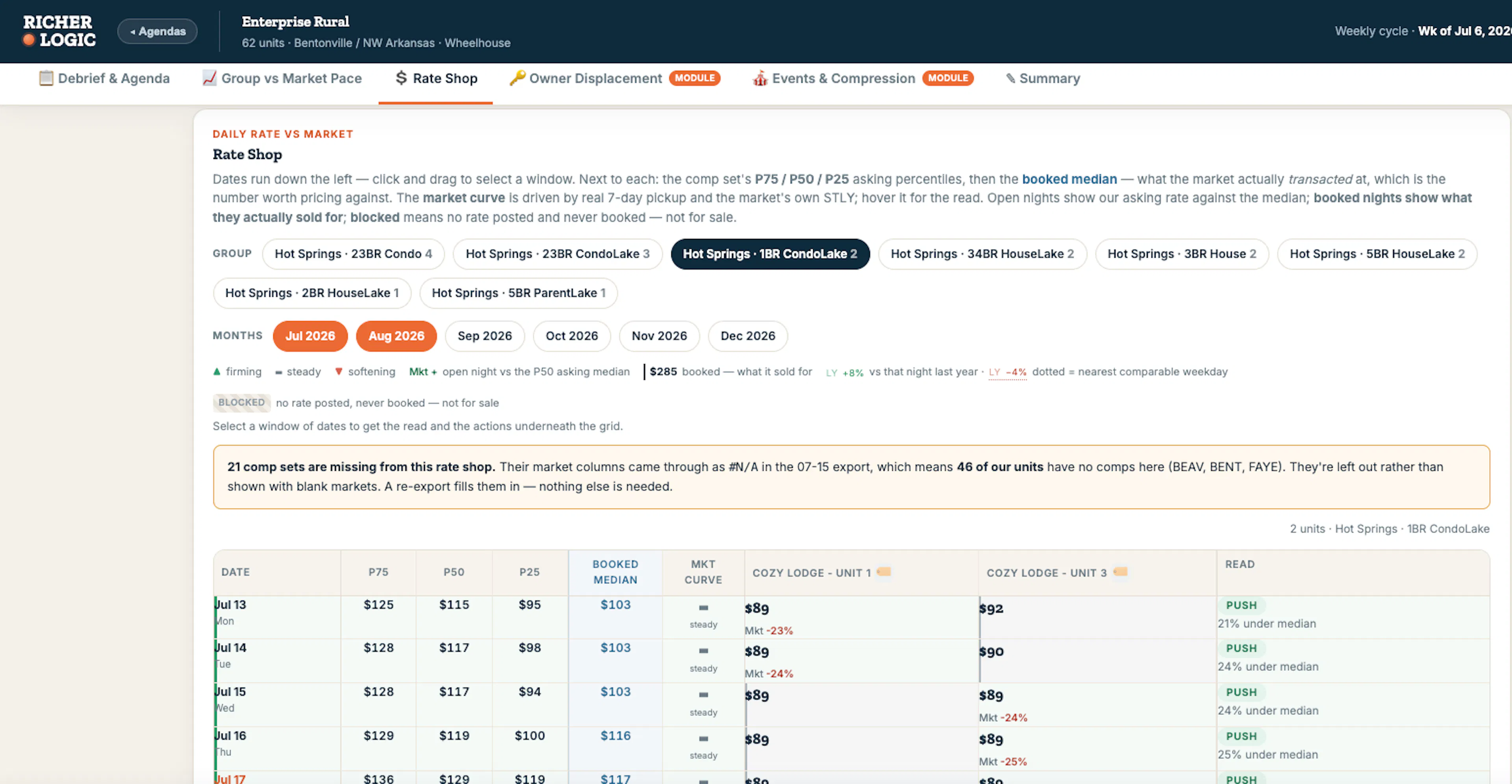Image resolution: width=1512 pixels, height=784 pixels.
Task: Click the PUSH badge in Jul 15 row
Action: [1241, 692]
